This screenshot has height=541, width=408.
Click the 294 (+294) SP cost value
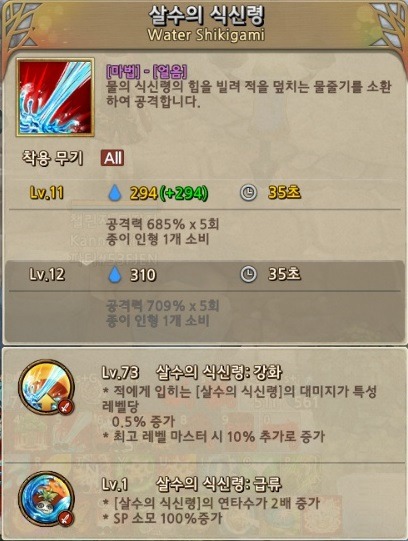coord(169,193)
